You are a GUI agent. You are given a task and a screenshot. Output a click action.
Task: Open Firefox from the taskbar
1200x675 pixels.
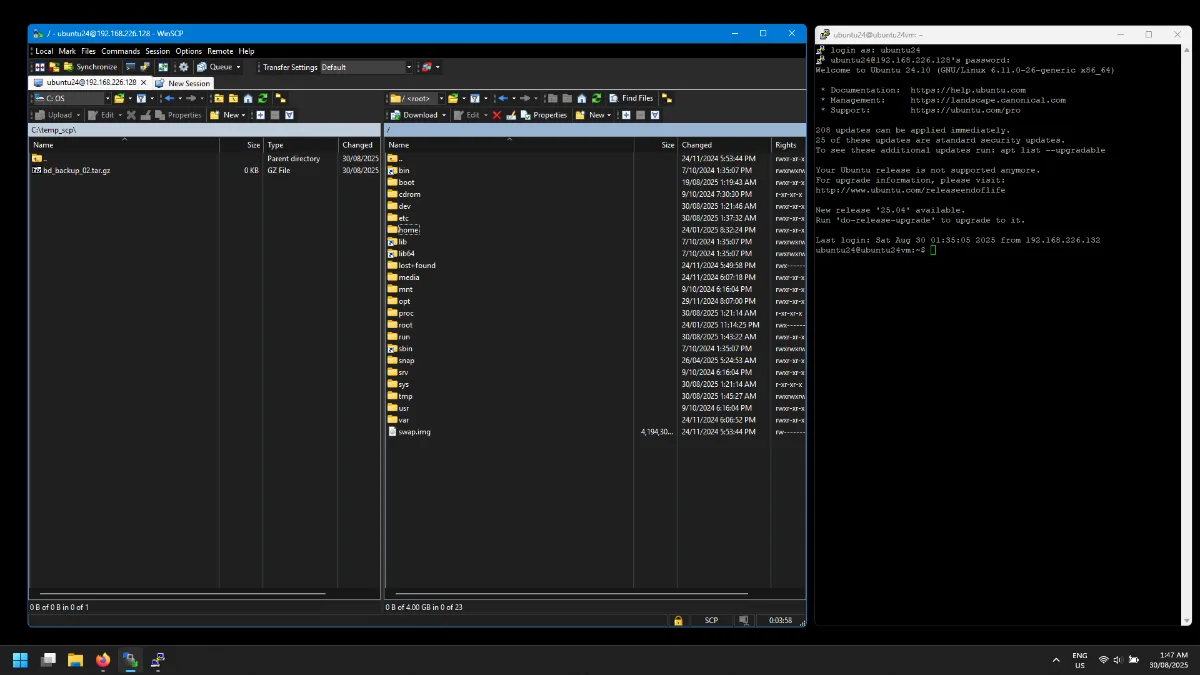click(103, 660)
